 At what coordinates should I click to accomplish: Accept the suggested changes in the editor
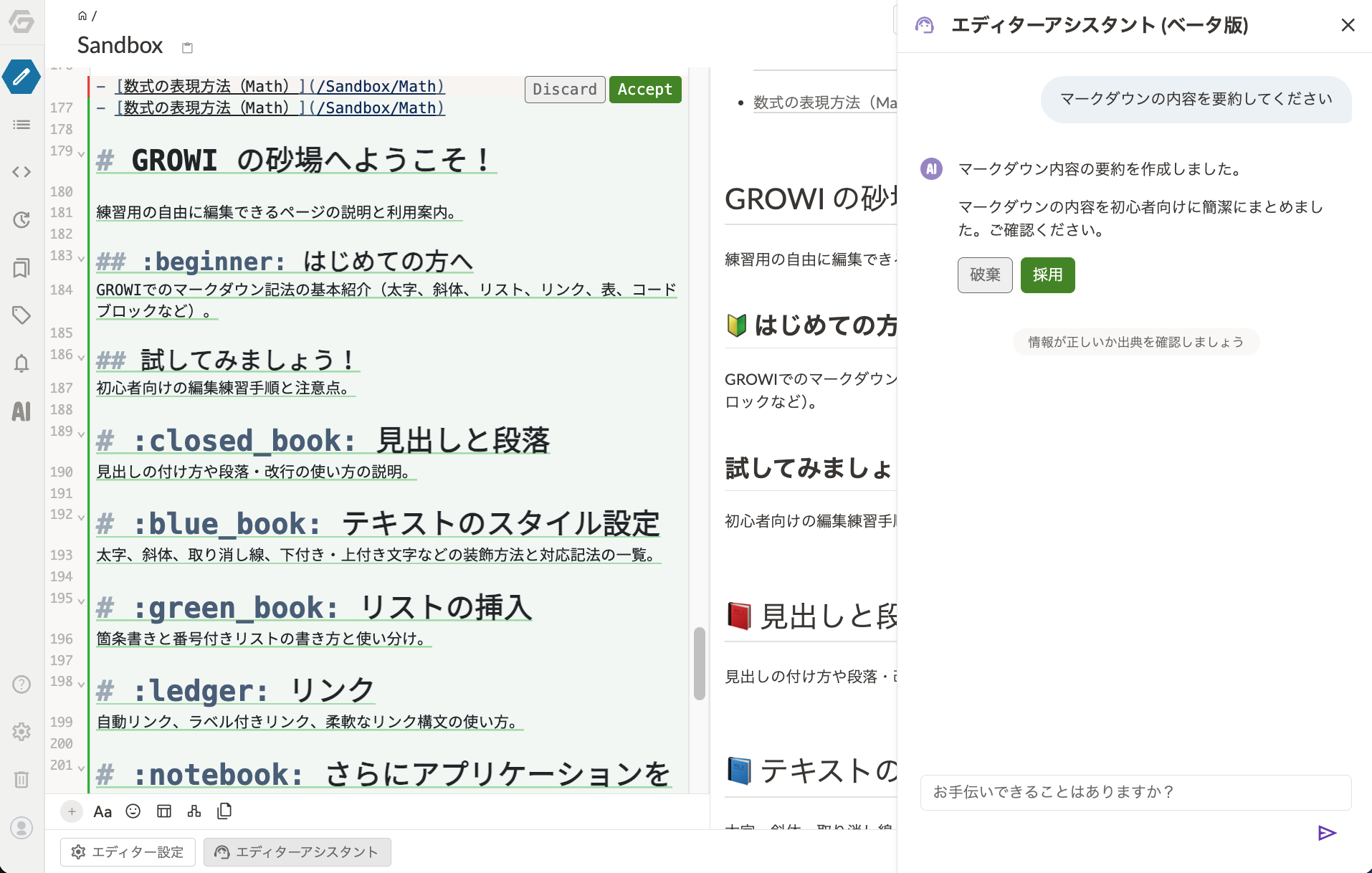[644, 90]
